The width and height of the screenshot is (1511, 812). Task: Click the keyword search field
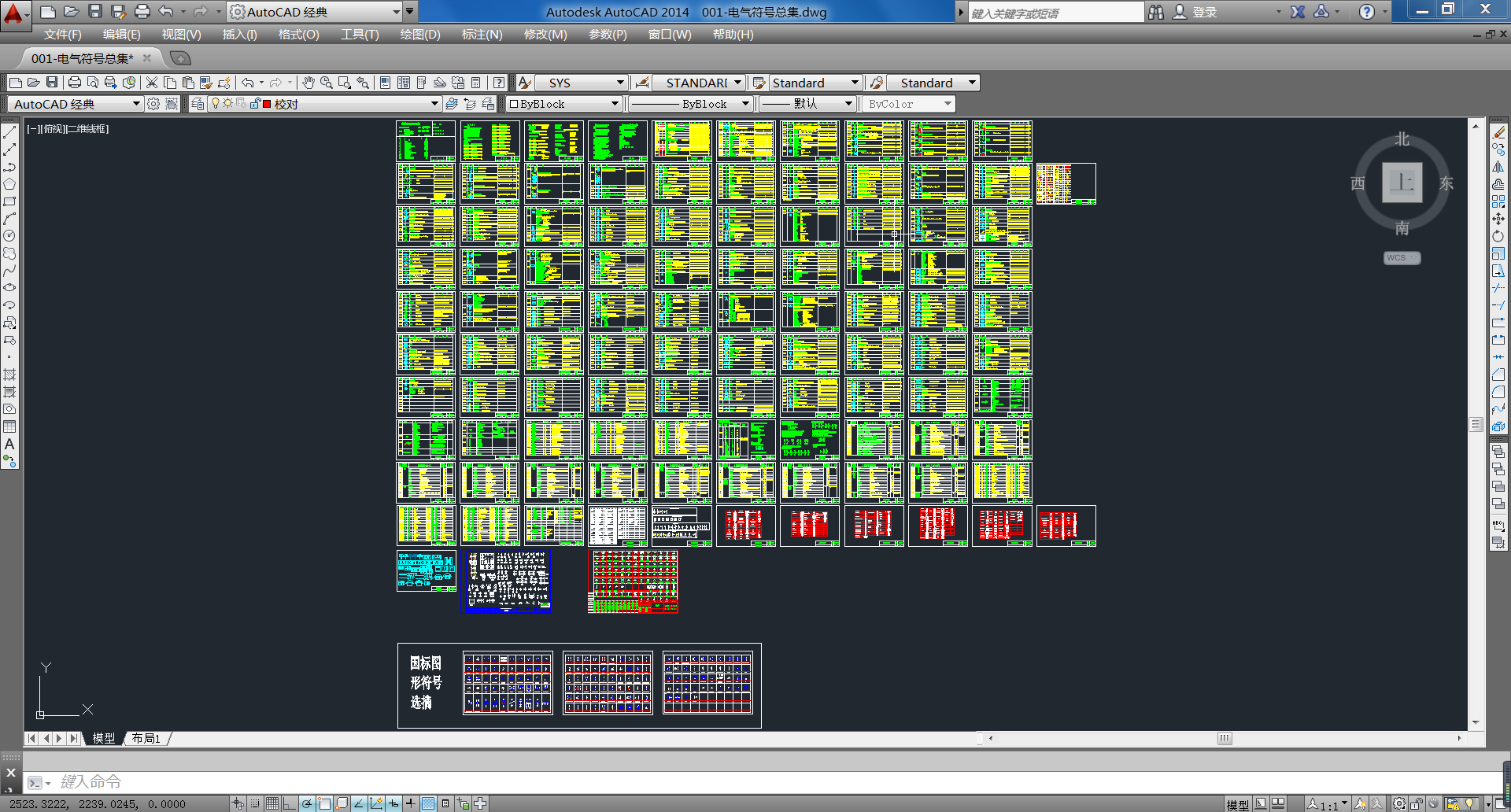1055,13
